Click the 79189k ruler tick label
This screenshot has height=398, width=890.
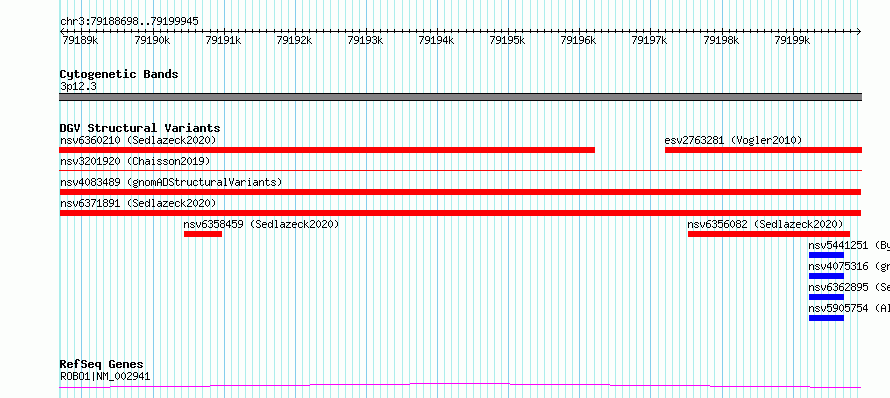click(x=80, y=41)
